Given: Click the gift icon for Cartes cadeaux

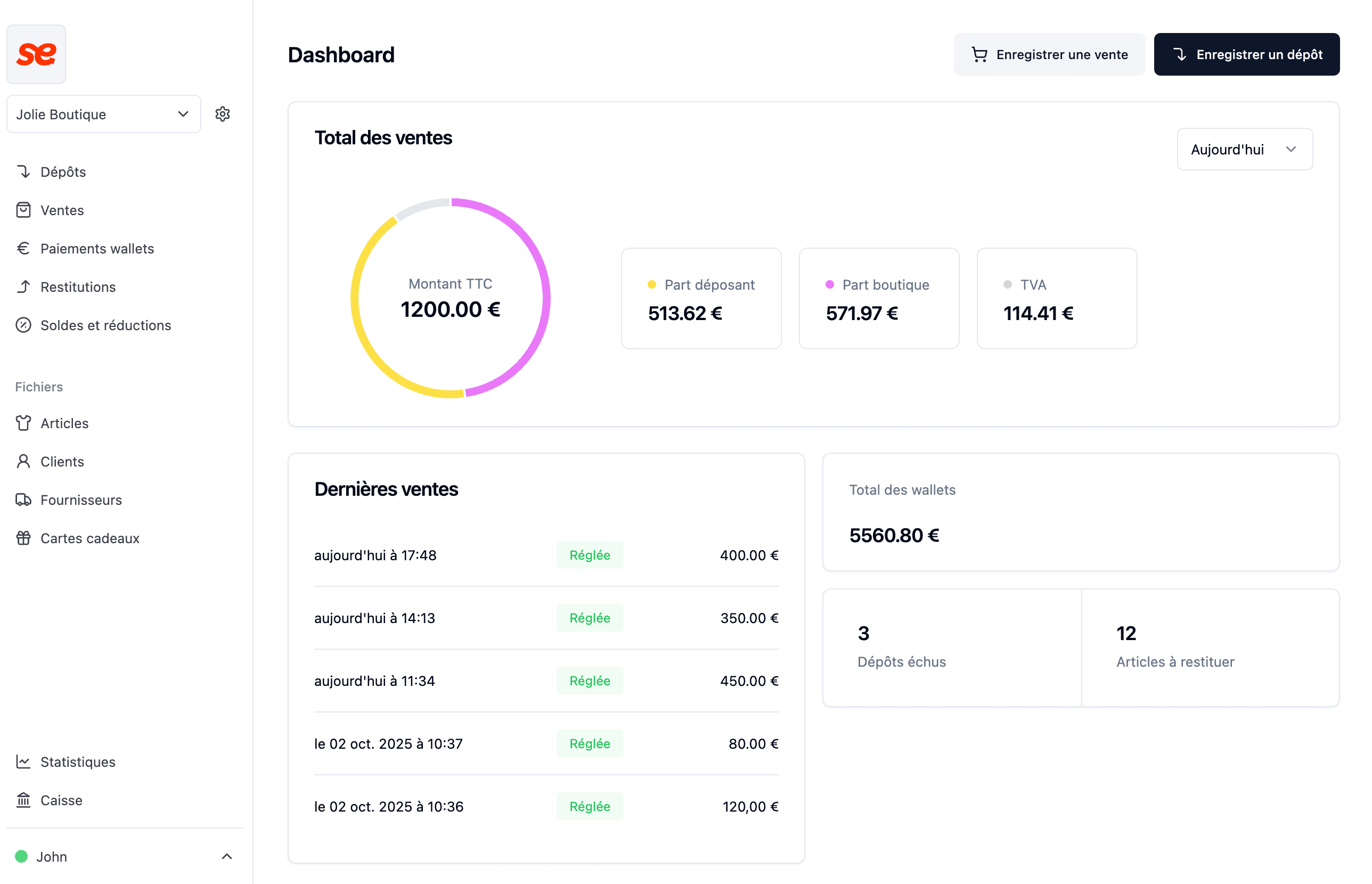Looking at the screenshot, I should point(23,538).
